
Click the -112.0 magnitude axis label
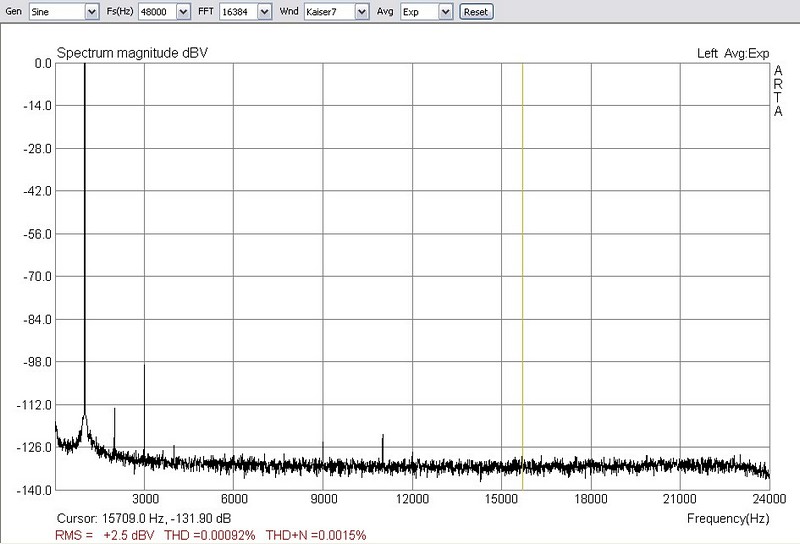tap(34, 405)
